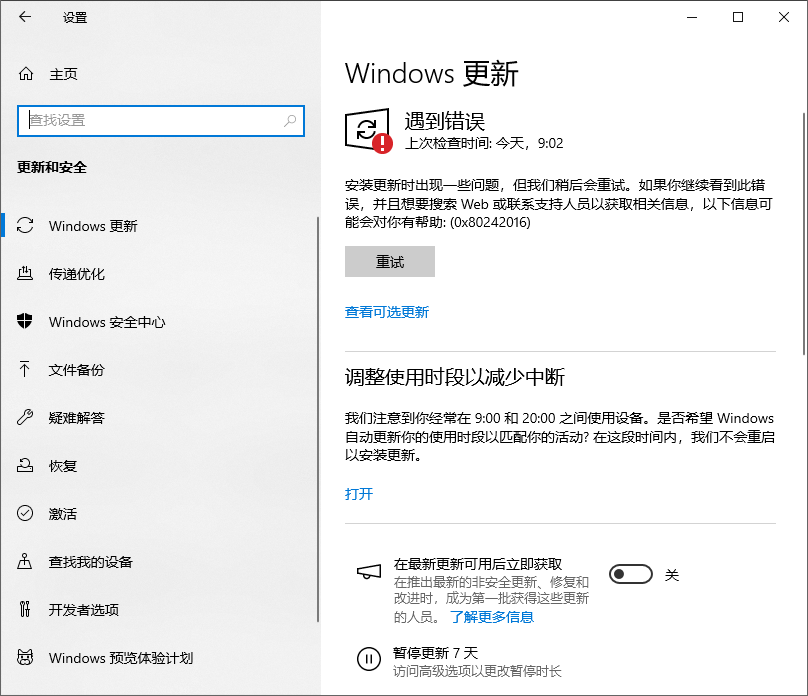Select the 恢复 recovery icon
Screen dimensions: 808x696
tap(24, 466)
